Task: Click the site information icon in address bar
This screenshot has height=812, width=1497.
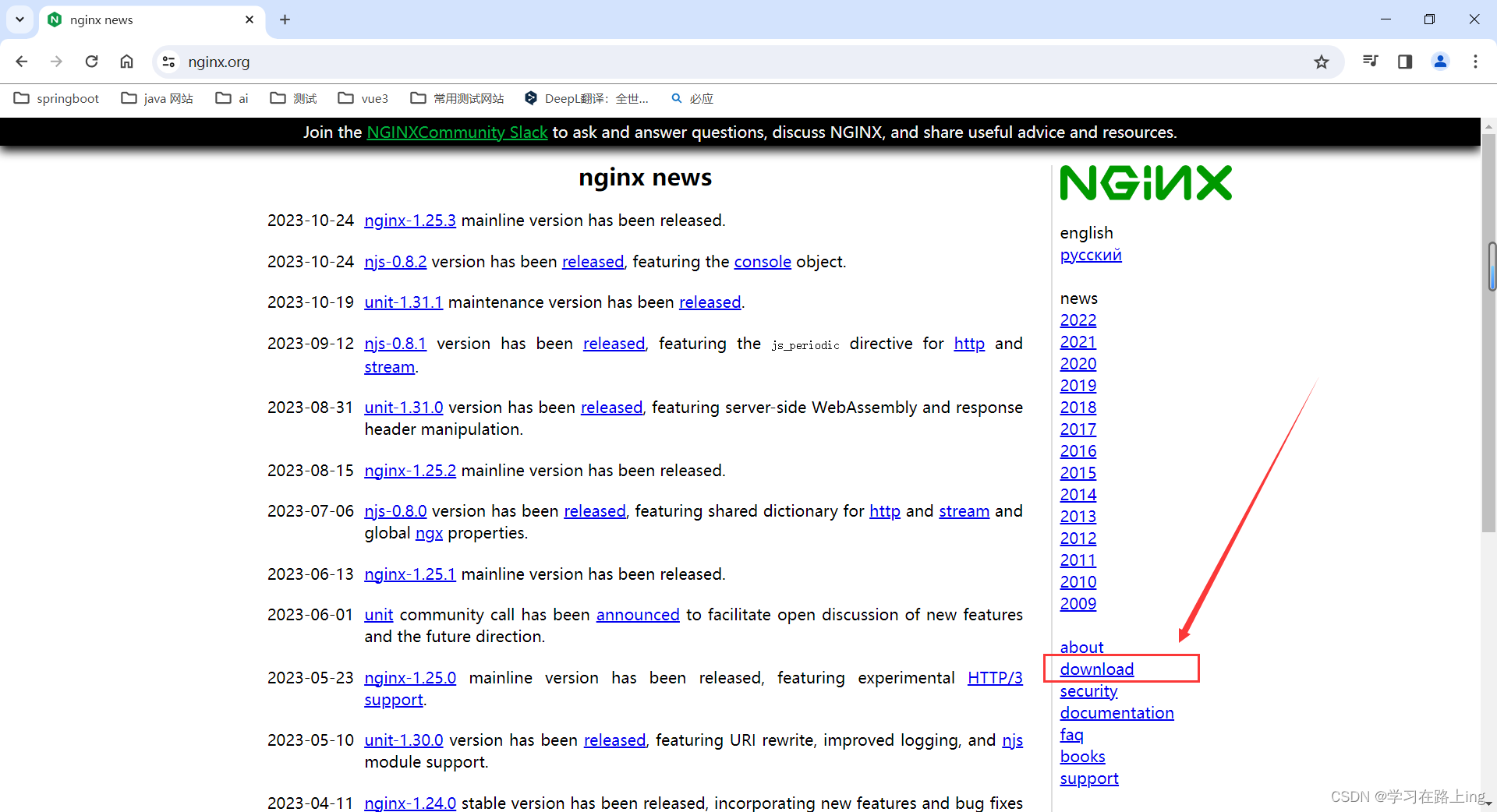Action: pyautogui.click(x=168, y=62)
